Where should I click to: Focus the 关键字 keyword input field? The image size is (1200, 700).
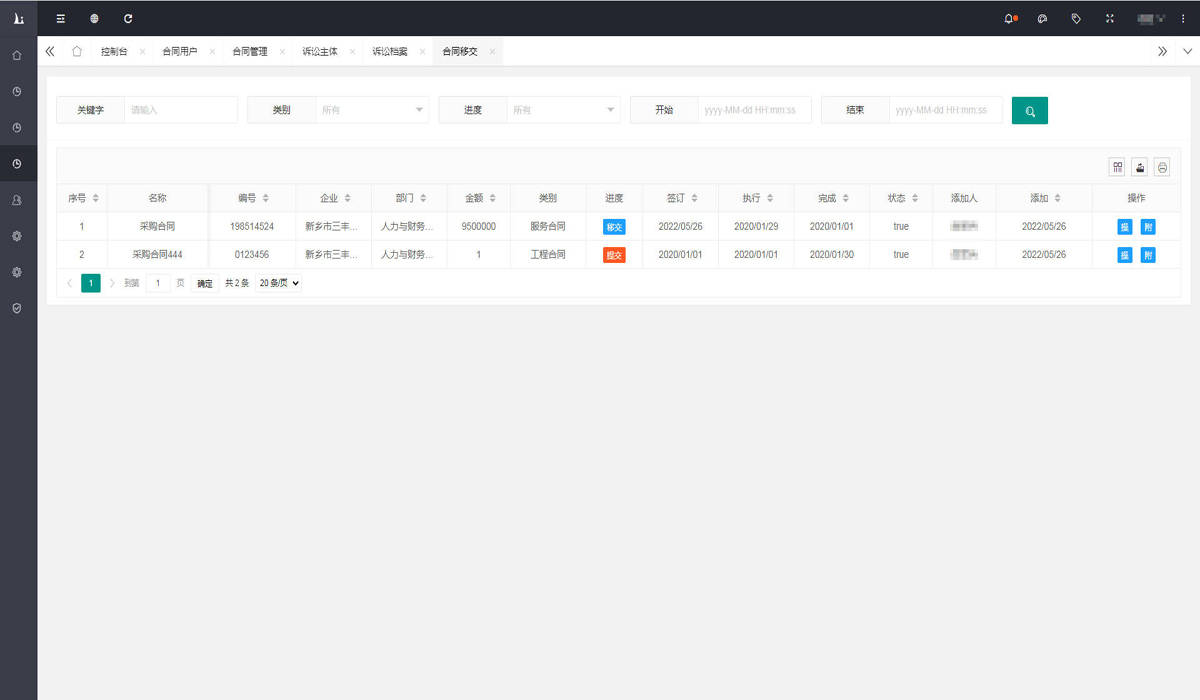pyautogui.click(x=180, y=110)
